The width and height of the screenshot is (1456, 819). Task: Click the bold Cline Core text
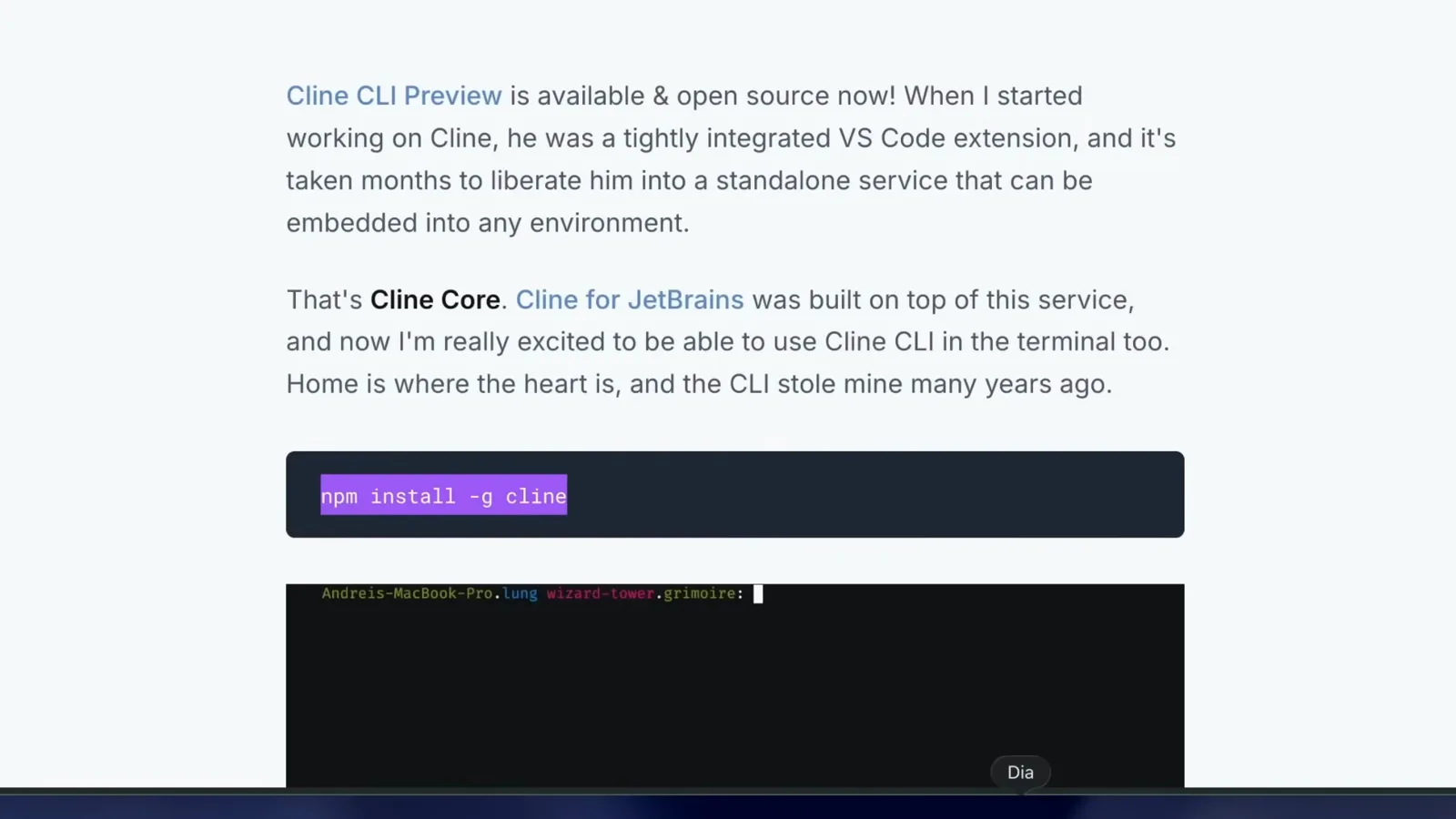(x=435, y=299)
